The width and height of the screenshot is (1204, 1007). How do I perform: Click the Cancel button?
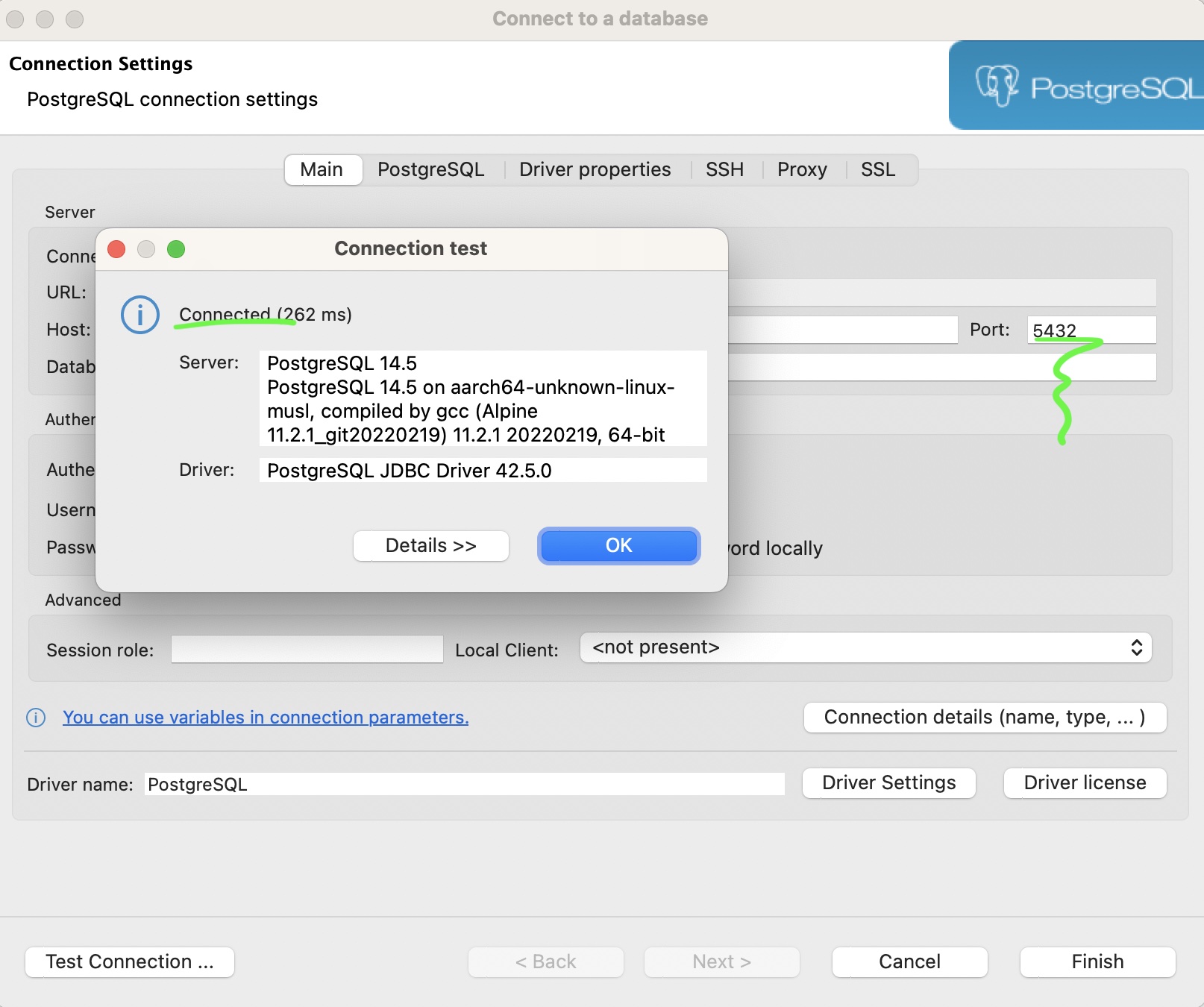pos(910,962)
